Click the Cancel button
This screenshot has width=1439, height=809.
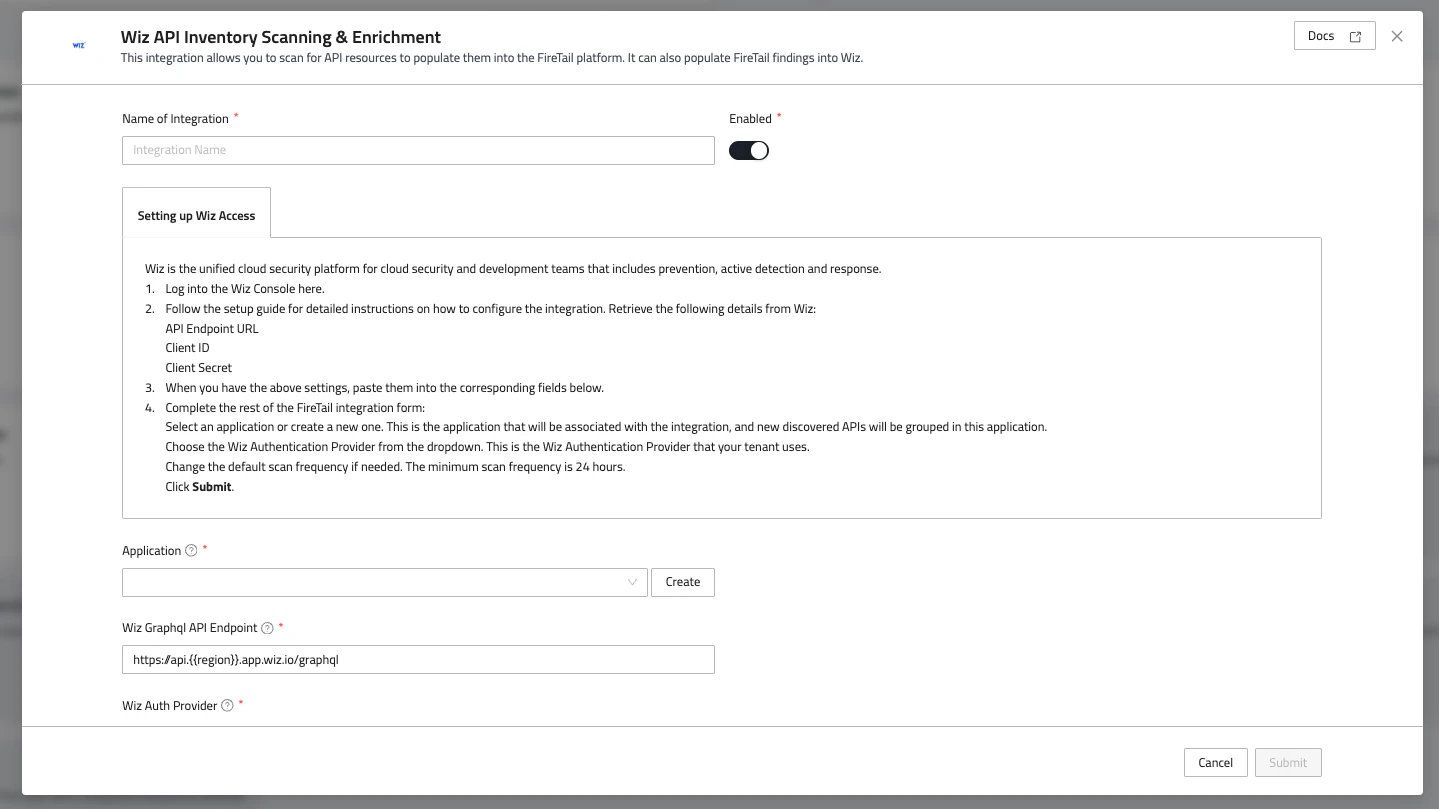pyautogui.click(x=1215, y=763)
